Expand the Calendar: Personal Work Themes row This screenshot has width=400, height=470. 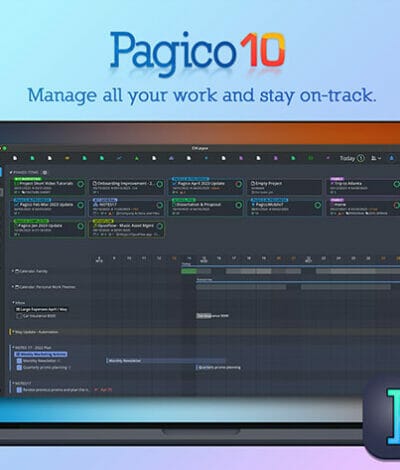[13, 287]
